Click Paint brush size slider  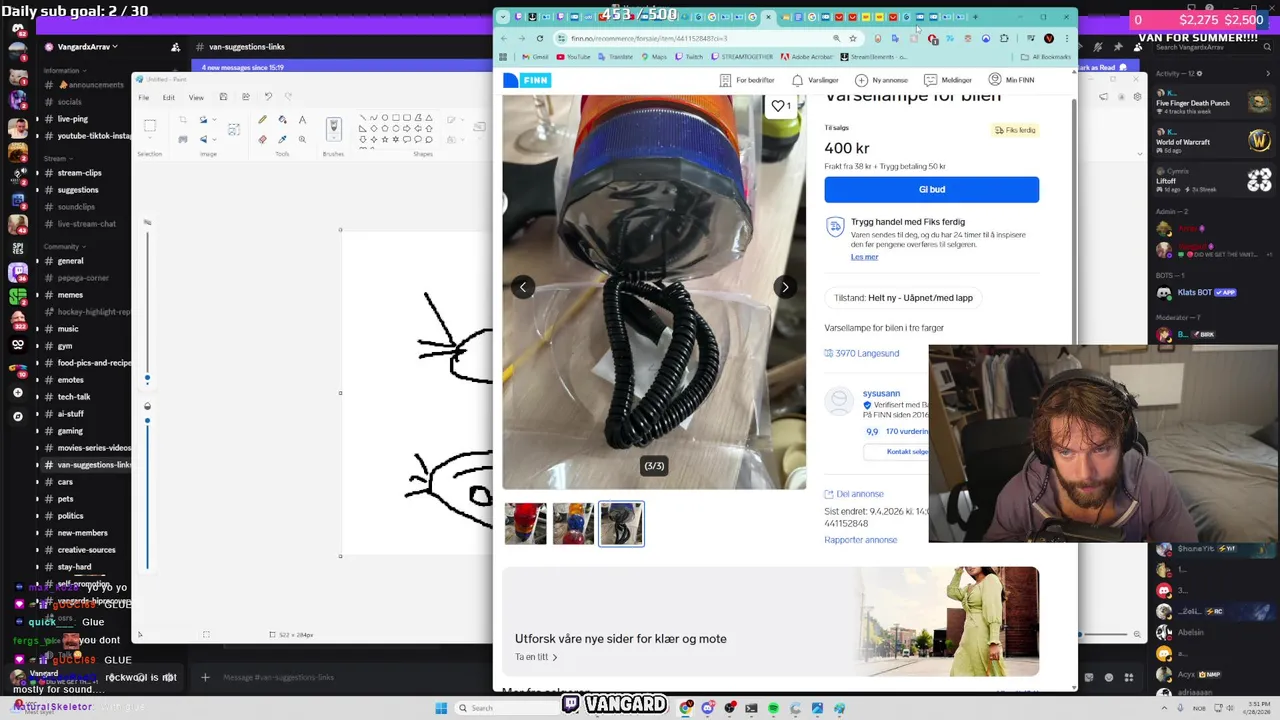pyautogui.click(x=148, y=306)
